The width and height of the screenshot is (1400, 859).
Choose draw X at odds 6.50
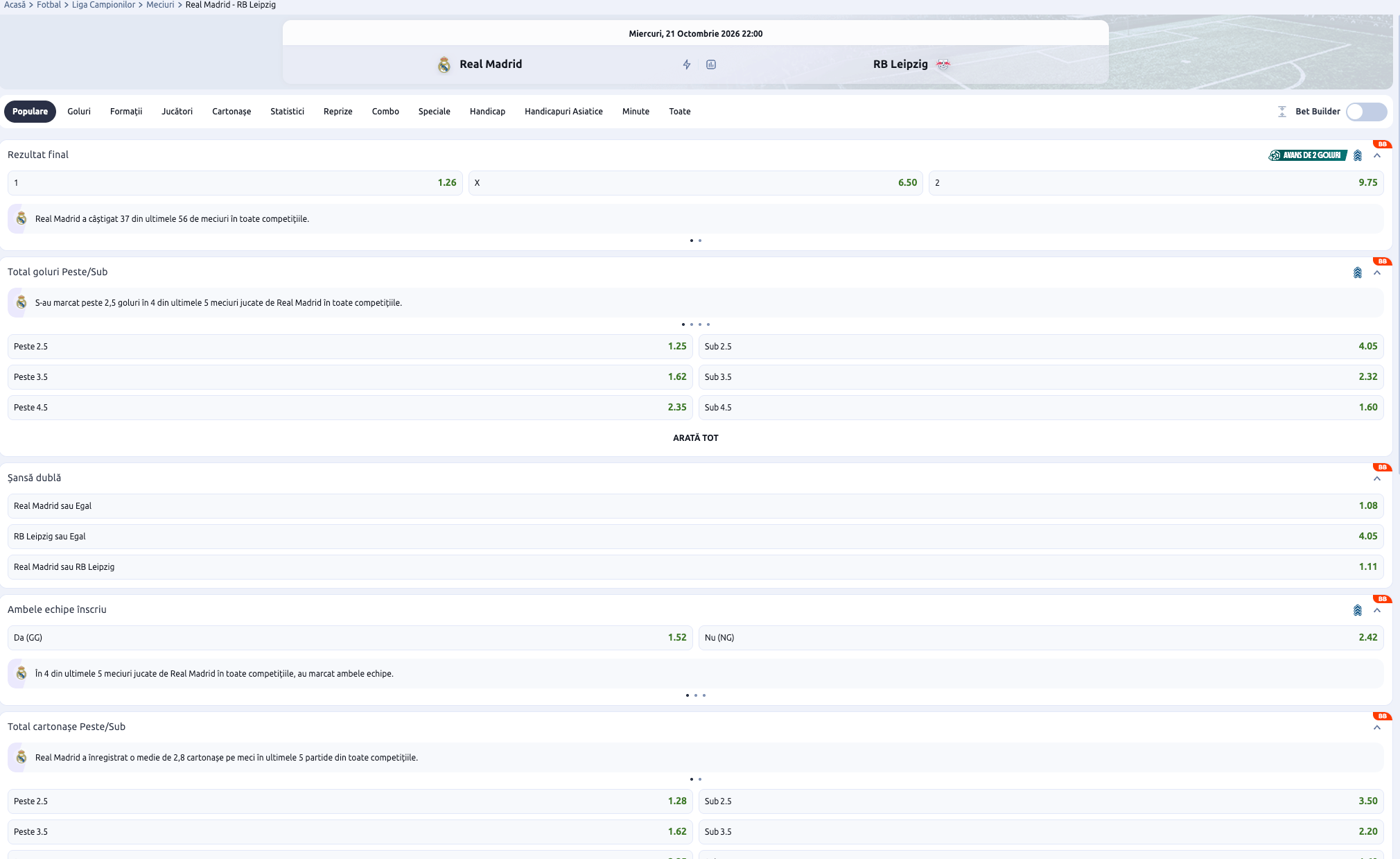pyautogui.click(x=695, y=183)
